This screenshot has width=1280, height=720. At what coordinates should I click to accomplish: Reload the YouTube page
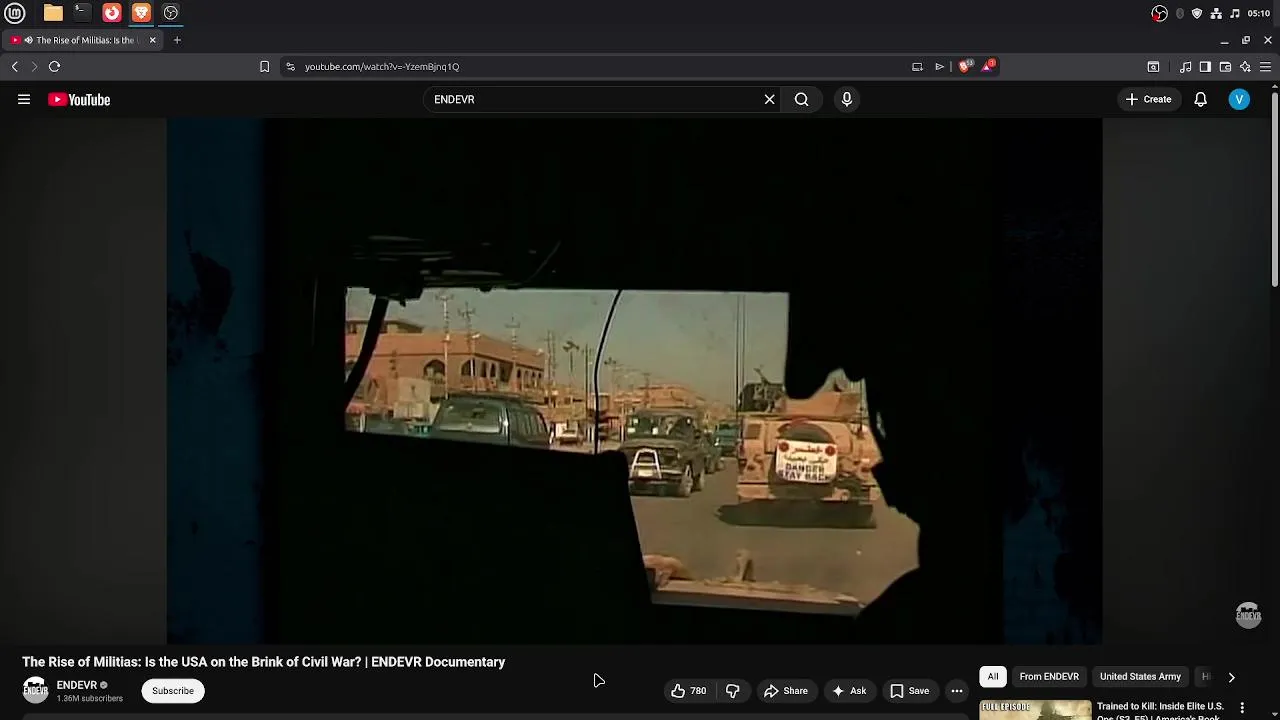(x=55, y=67)
